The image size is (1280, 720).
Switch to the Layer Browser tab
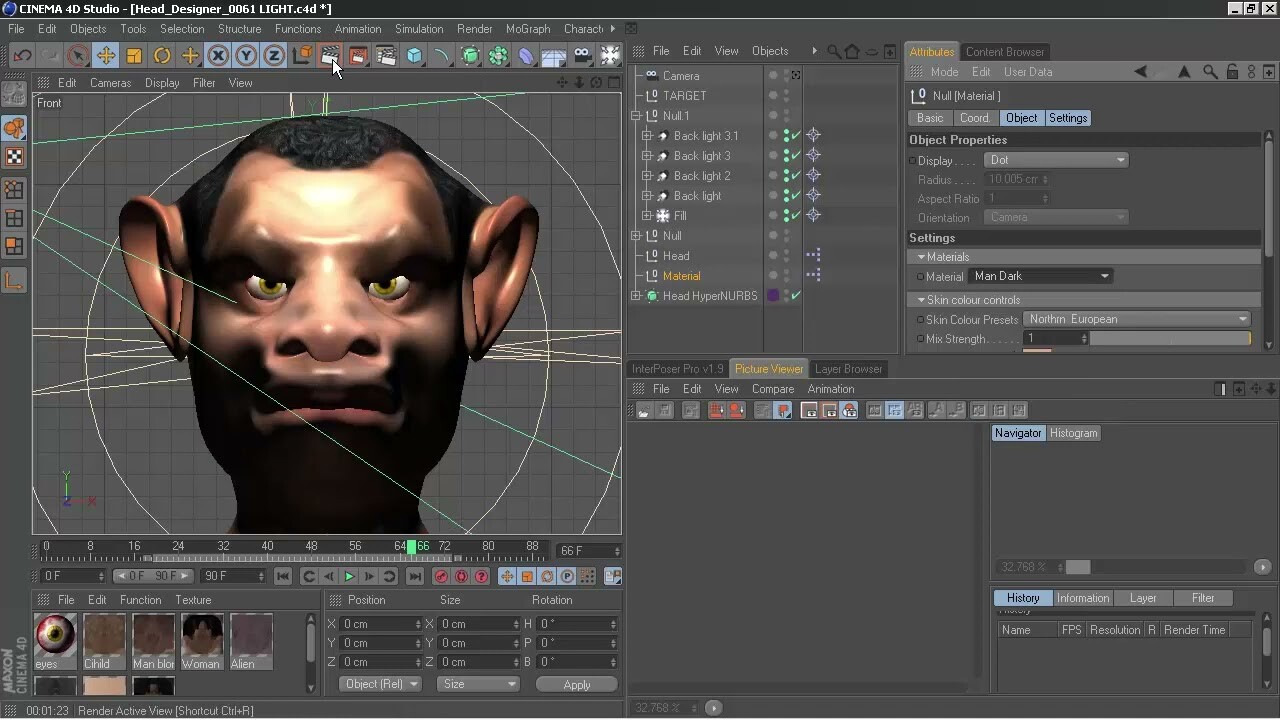click(848, 368)
